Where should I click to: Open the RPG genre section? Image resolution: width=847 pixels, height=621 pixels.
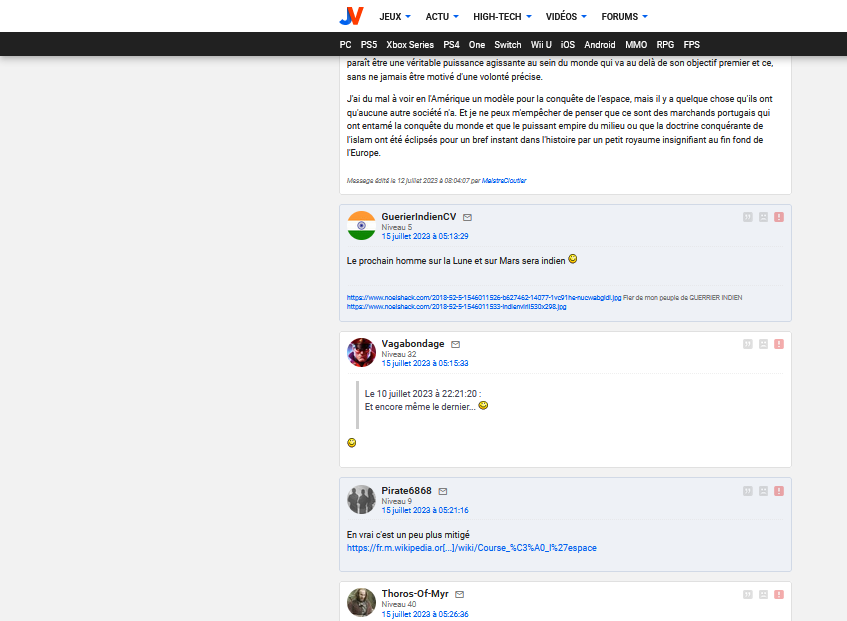pyautogui.click(x=665, y=45)
